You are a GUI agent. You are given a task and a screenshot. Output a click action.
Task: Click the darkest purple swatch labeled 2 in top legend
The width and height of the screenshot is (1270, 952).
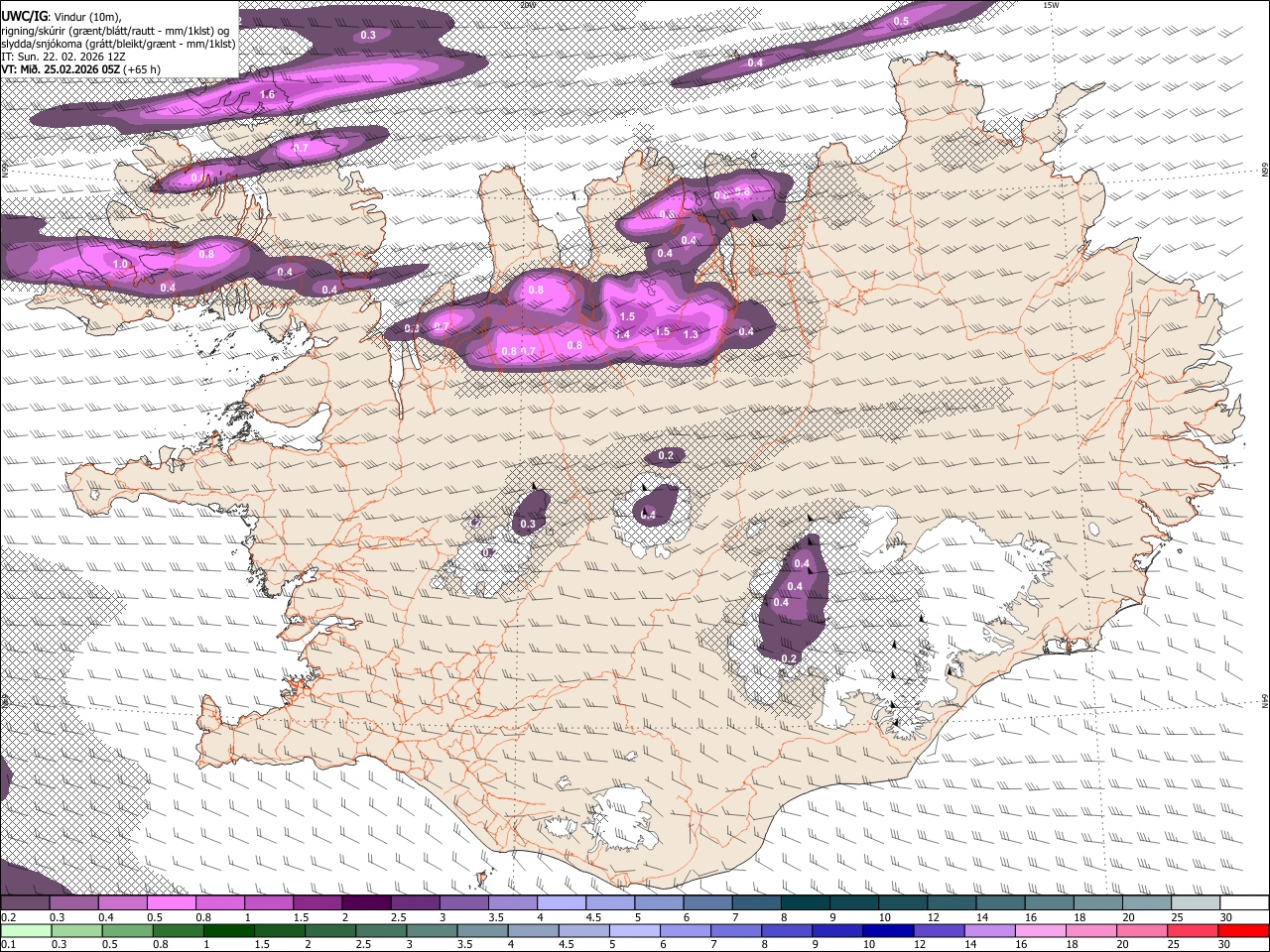coord(366,902)
